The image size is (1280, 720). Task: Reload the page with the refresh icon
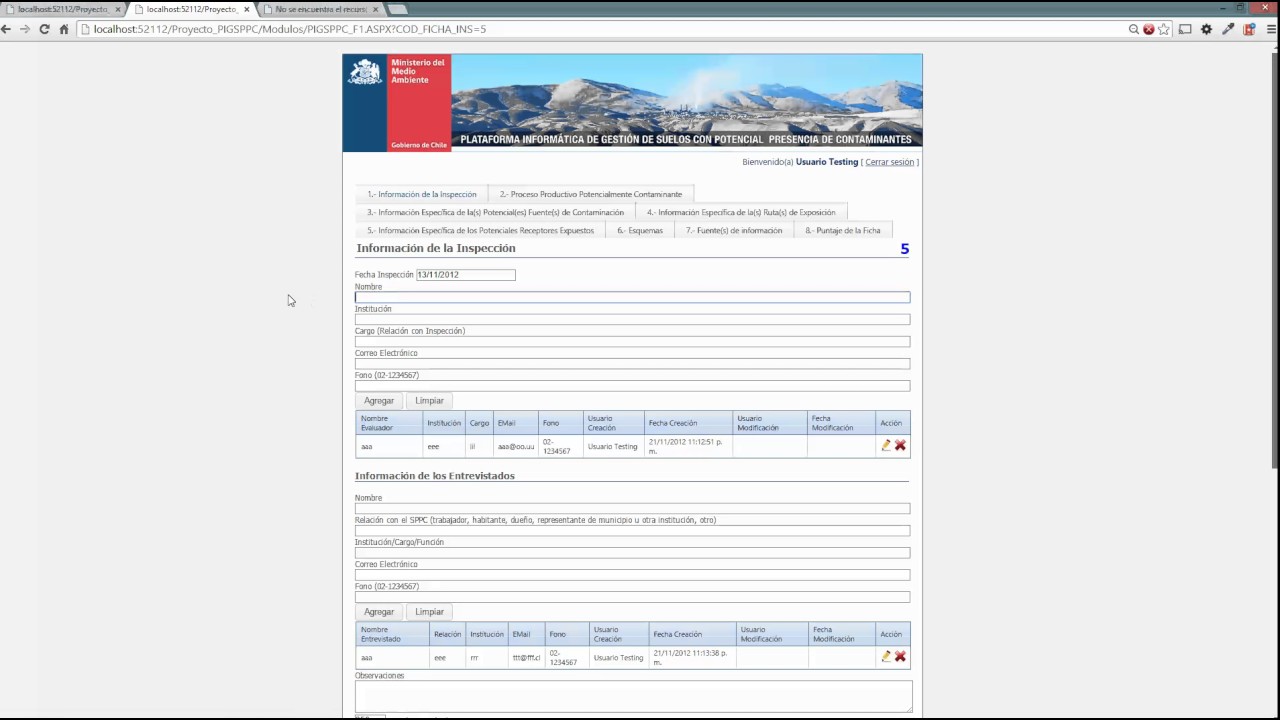click(44, 29)
